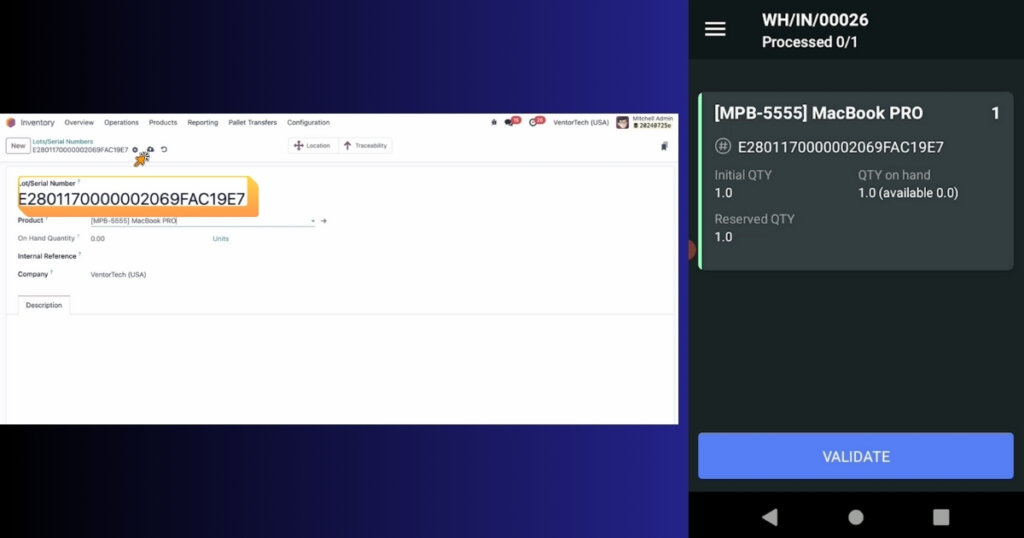
Task: Tap the Android recent apps square
Action: (940, 517)
